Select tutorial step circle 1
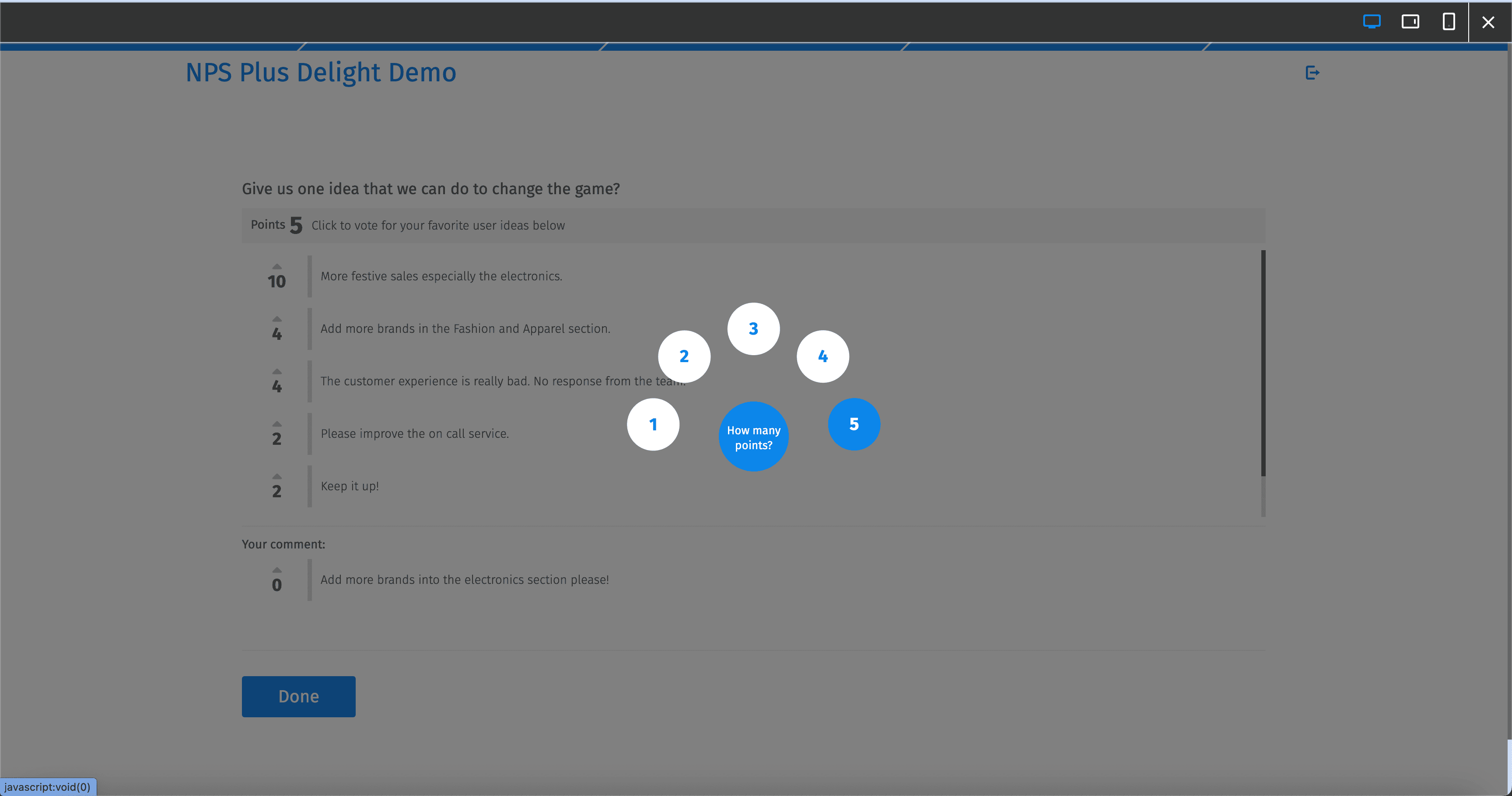The height and width of the screenshot is (796, 1512). click(653, 424)
